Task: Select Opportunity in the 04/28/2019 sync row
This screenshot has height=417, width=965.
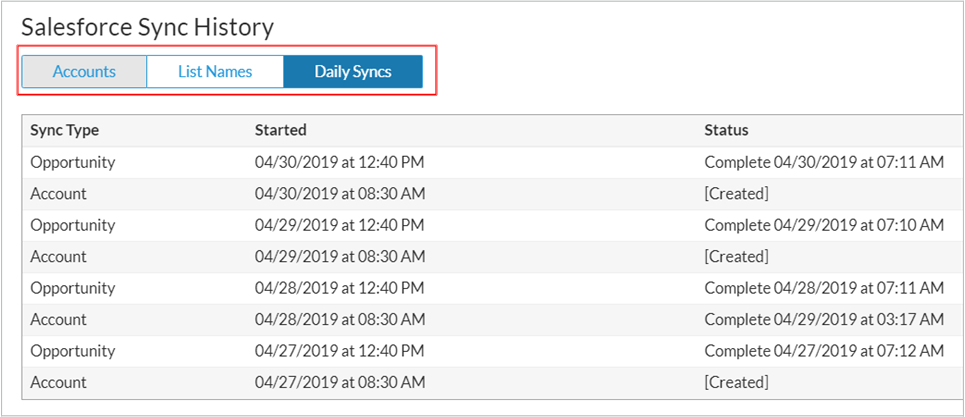Action: [73, 288]
